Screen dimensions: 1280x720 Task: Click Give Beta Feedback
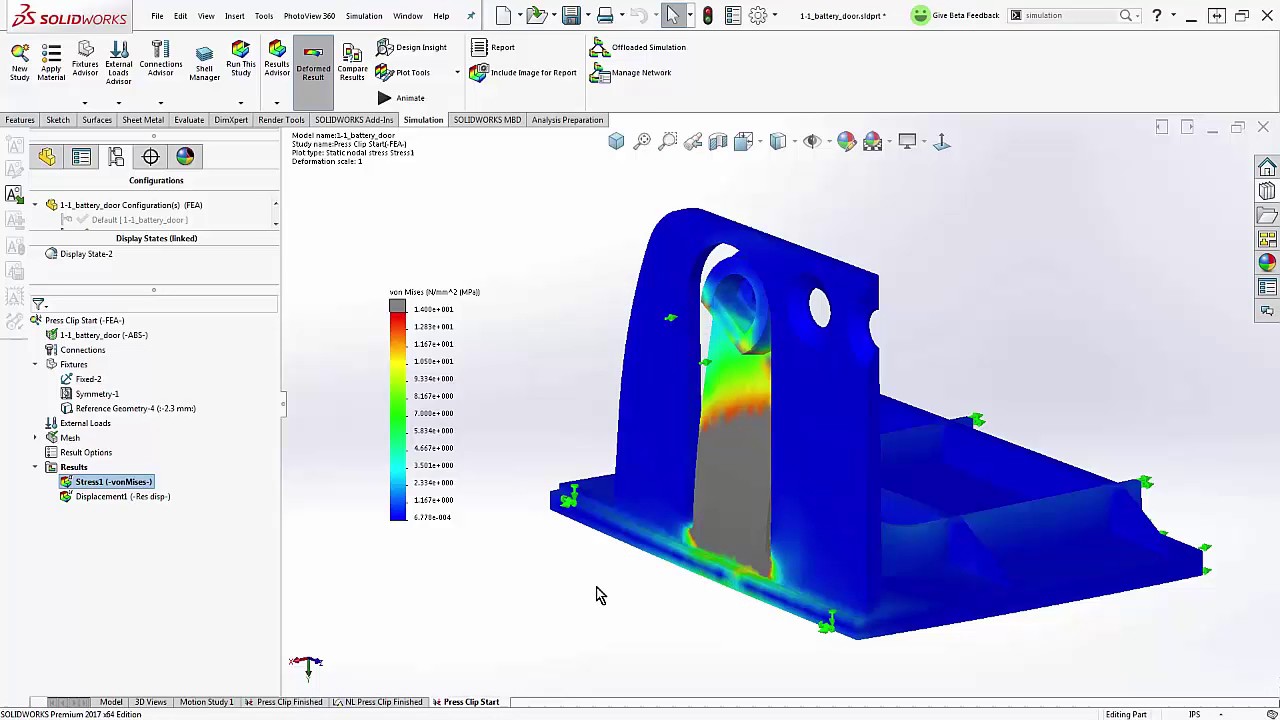coord(955,15)
